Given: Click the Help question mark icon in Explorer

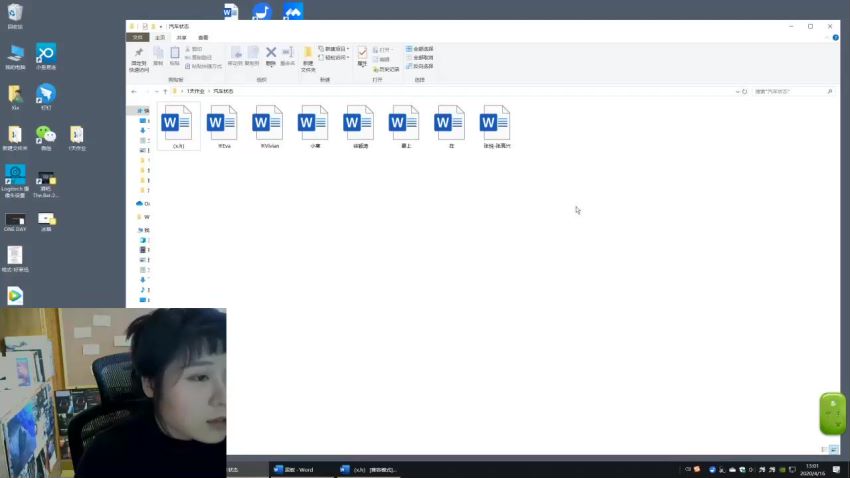Looking at the screenshot, I should pyautogui.click(x=835, y=37).
